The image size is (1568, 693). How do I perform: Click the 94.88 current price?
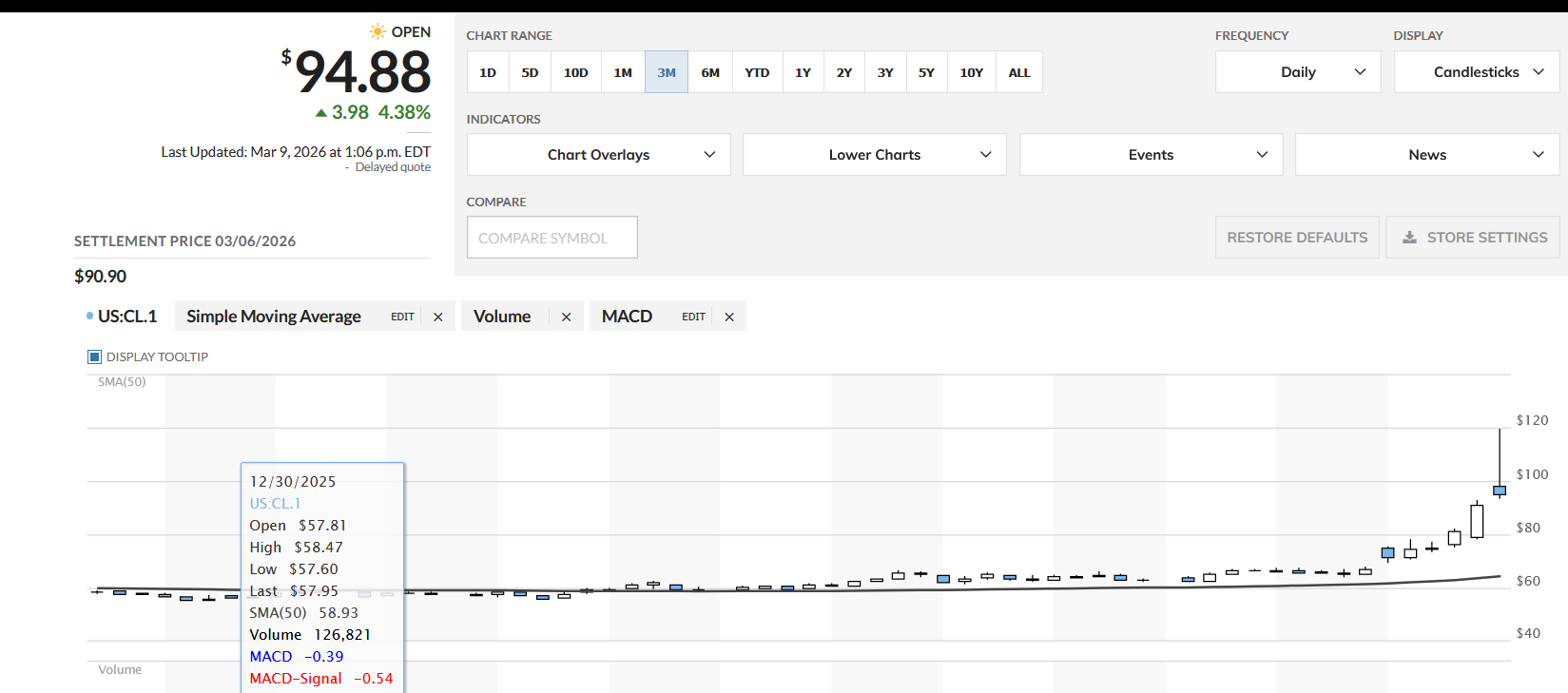pyautogui.click(x=362, y=72)
